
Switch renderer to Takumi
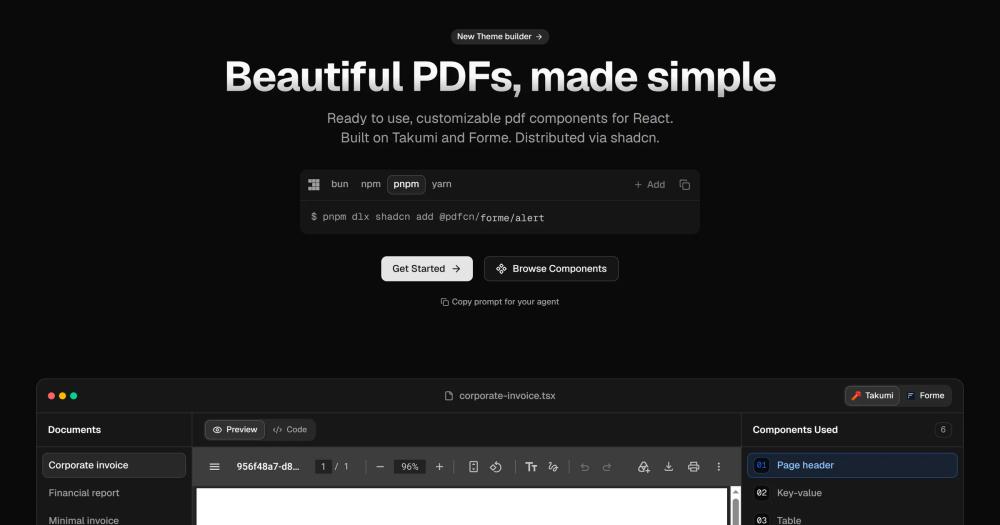tap(872, 396)
